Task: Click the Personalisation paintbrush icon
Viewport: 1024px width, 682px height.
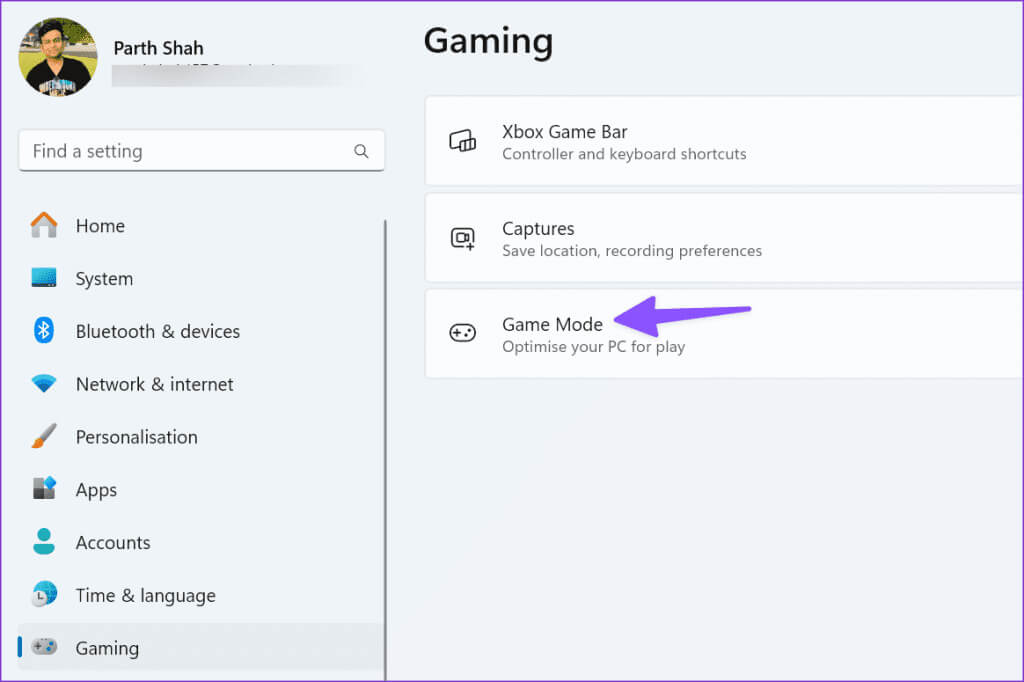Action: (44, 436)
